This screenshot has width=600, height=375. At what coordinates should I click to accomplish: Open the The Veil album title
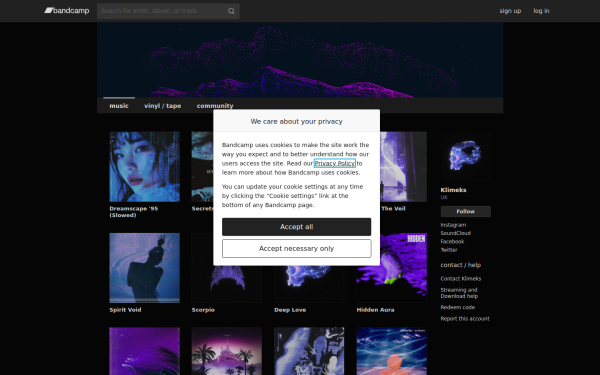tap(393, 209)
